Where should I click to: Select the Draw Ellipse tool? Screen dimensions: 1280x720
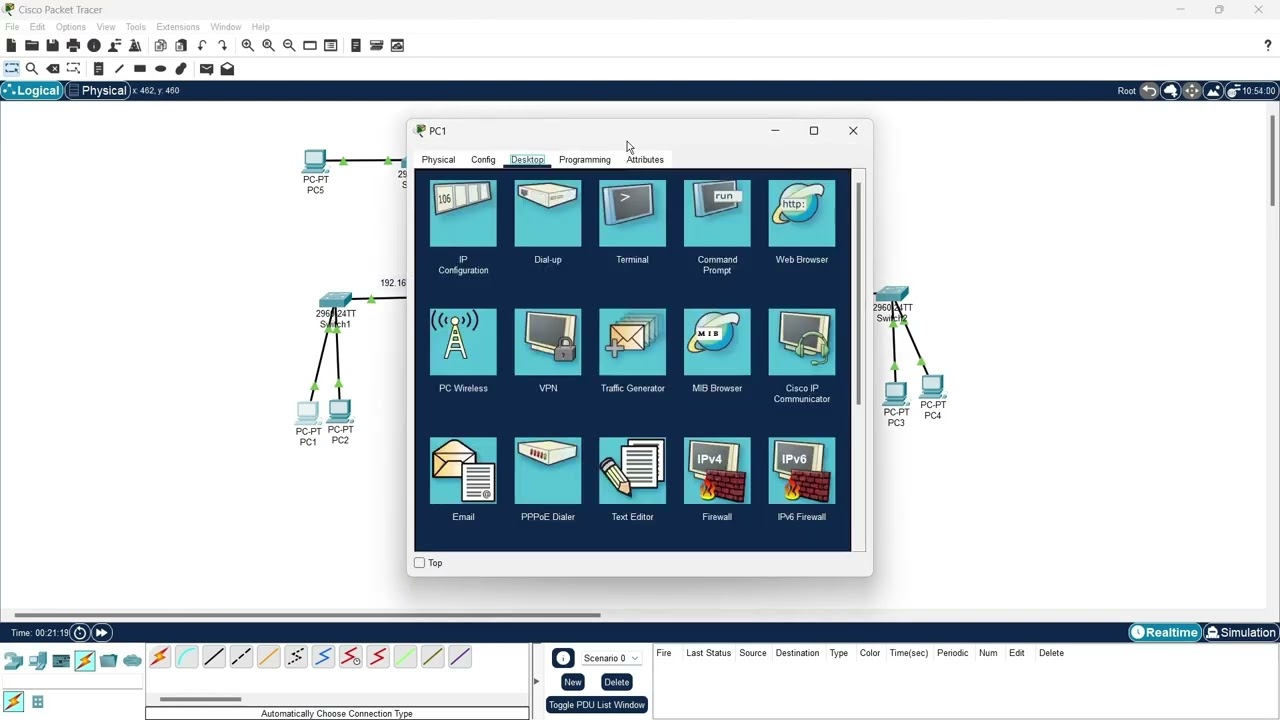click(160, 69)
